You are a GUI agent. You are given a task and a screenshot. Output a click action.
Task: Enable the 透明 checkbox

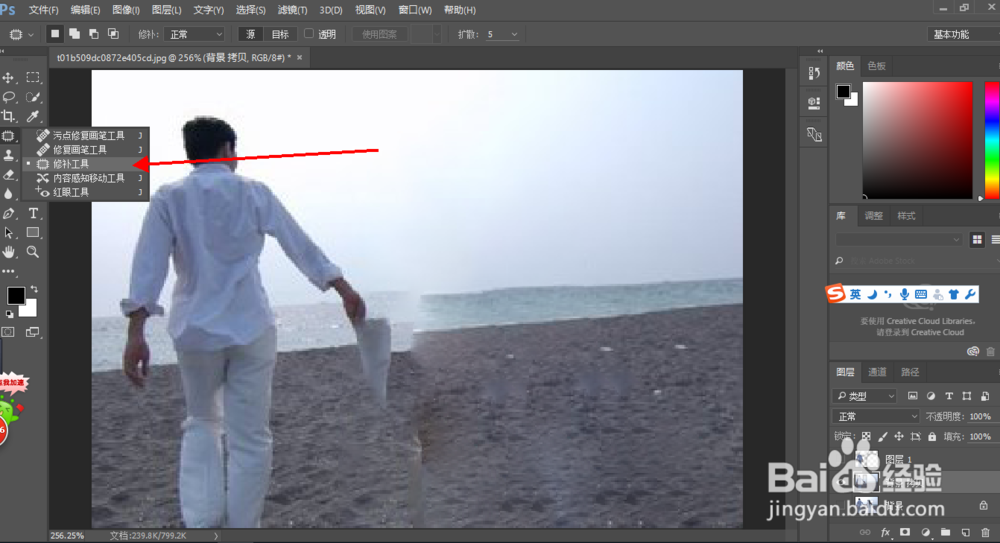click(x=309, y=34)
